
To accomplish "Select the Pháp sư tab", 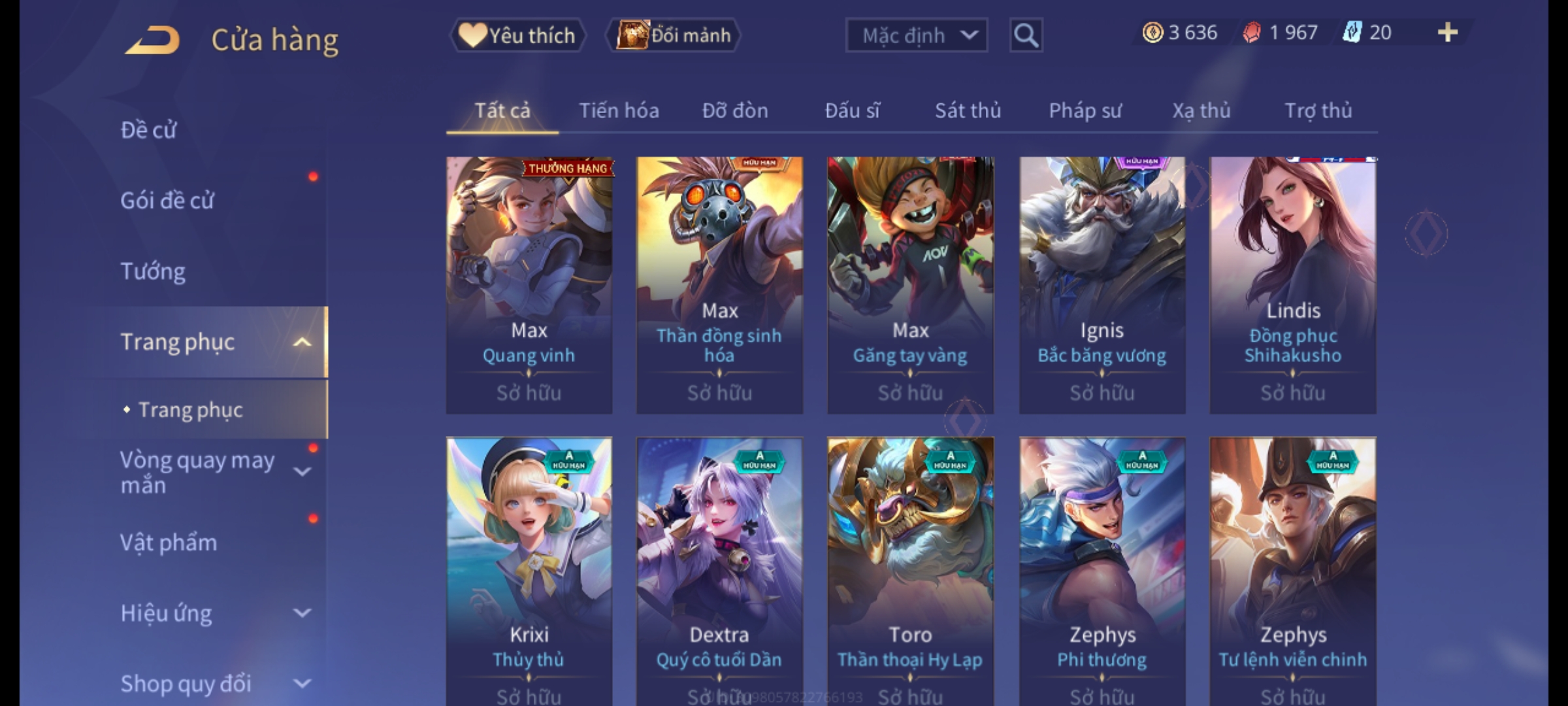I will tap(1085, 110).
